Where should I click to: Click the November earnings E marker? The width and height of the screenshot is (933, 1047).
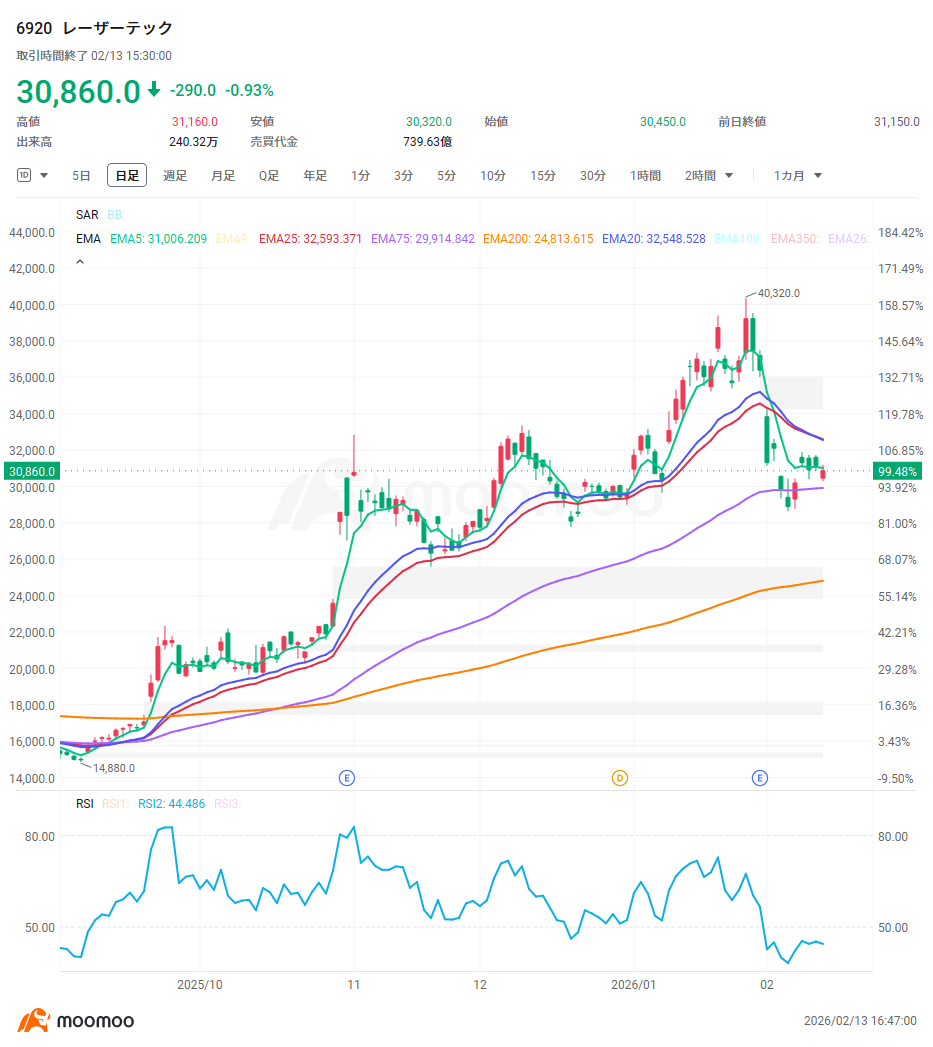point(347,778)
